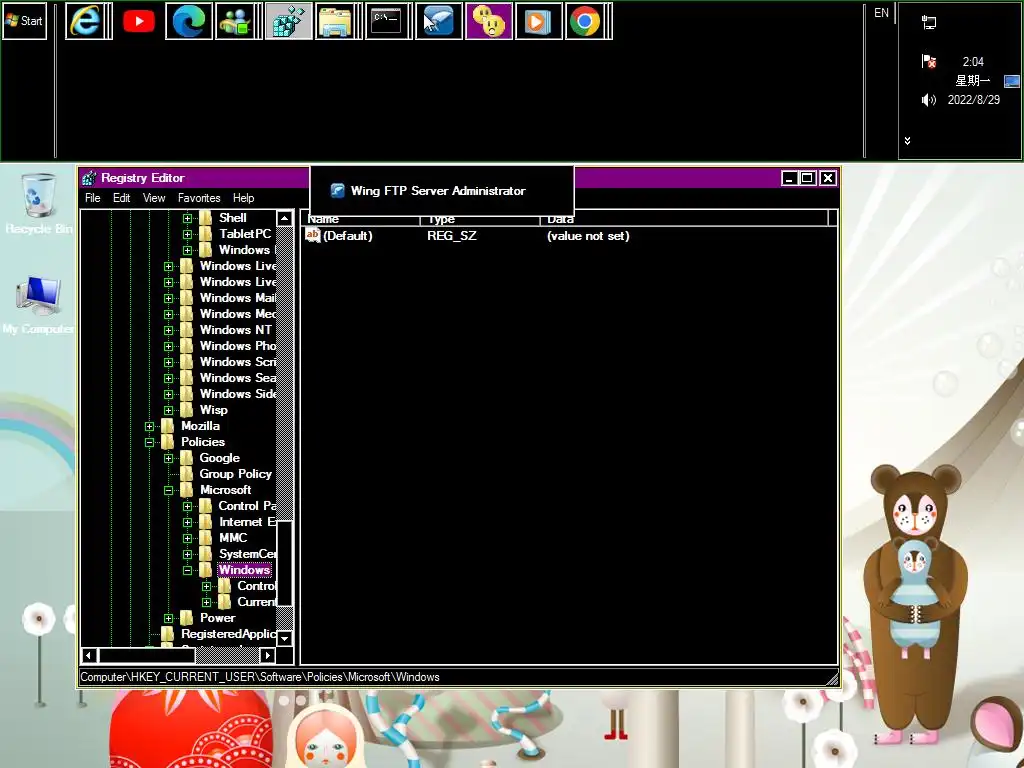Viewport: 1024px width, 768px height.
Task: Click the (value not set) data cell
Action: coord(588,236)
